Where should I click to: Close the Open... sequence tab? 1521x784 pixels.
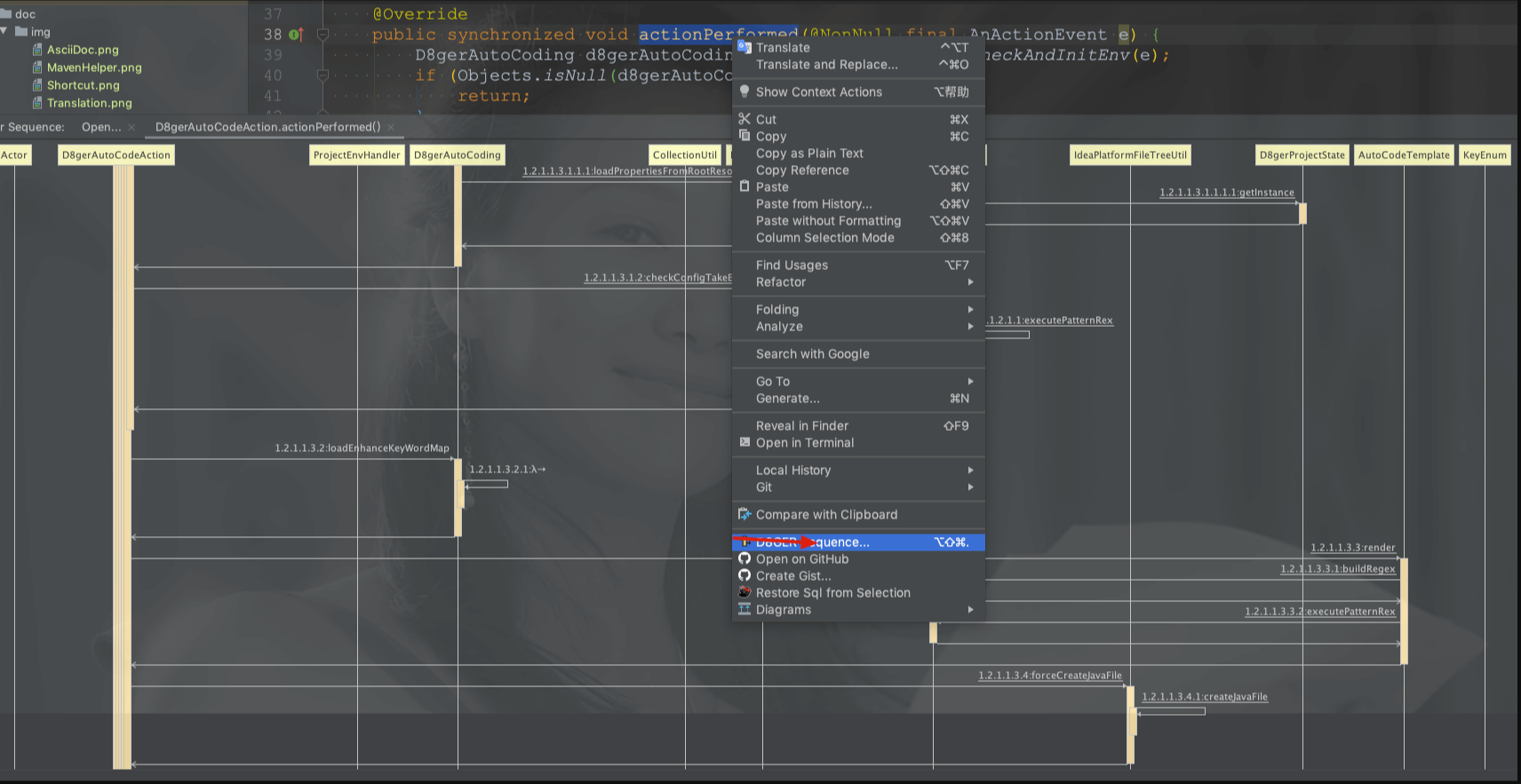click(x=131, y=128)
